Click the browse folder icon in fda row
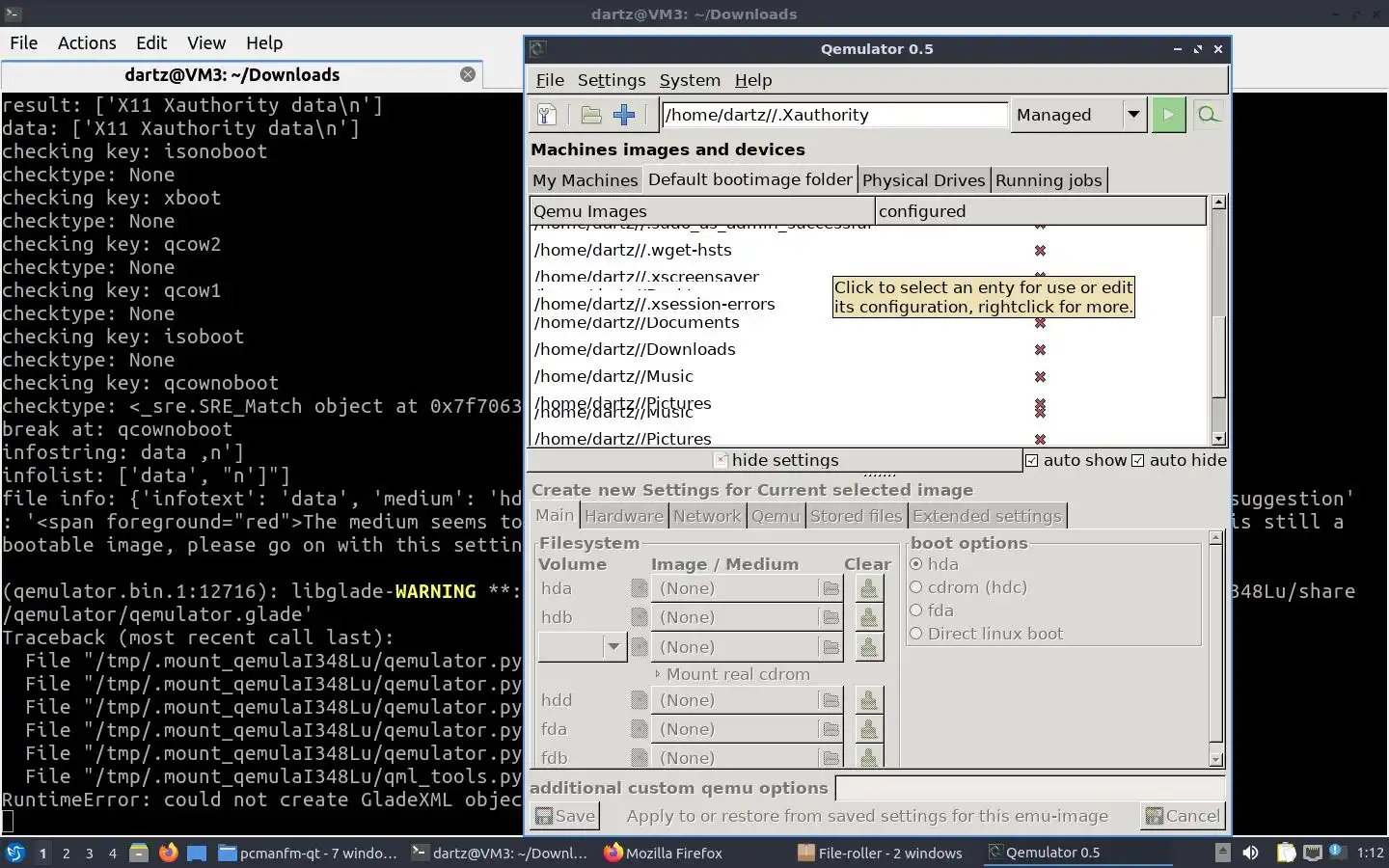Screen dimensions: 1389x868 click(831, 729)
